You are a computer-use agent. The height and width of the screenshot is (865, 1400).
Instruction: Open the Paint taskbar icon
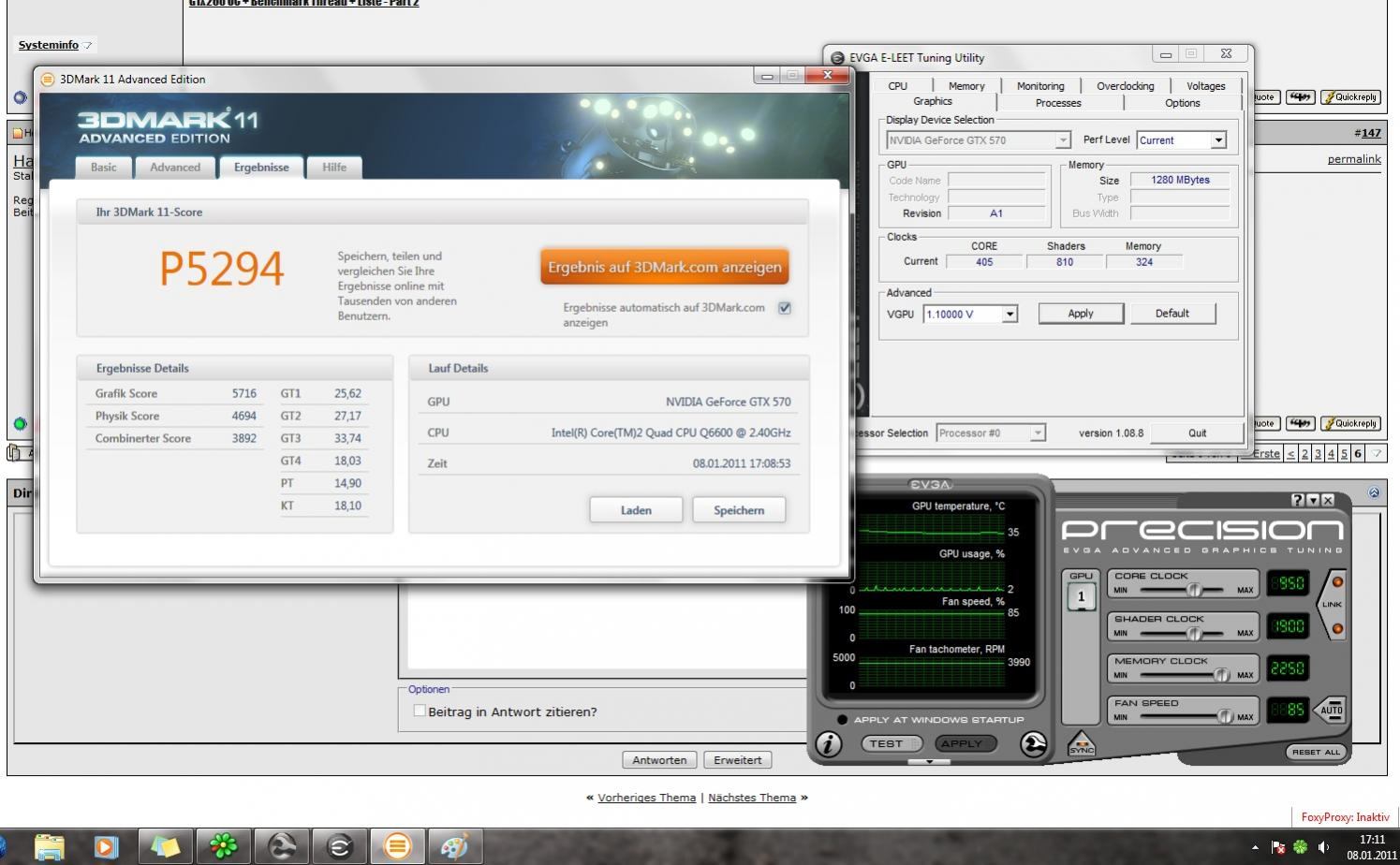(455, 846)
